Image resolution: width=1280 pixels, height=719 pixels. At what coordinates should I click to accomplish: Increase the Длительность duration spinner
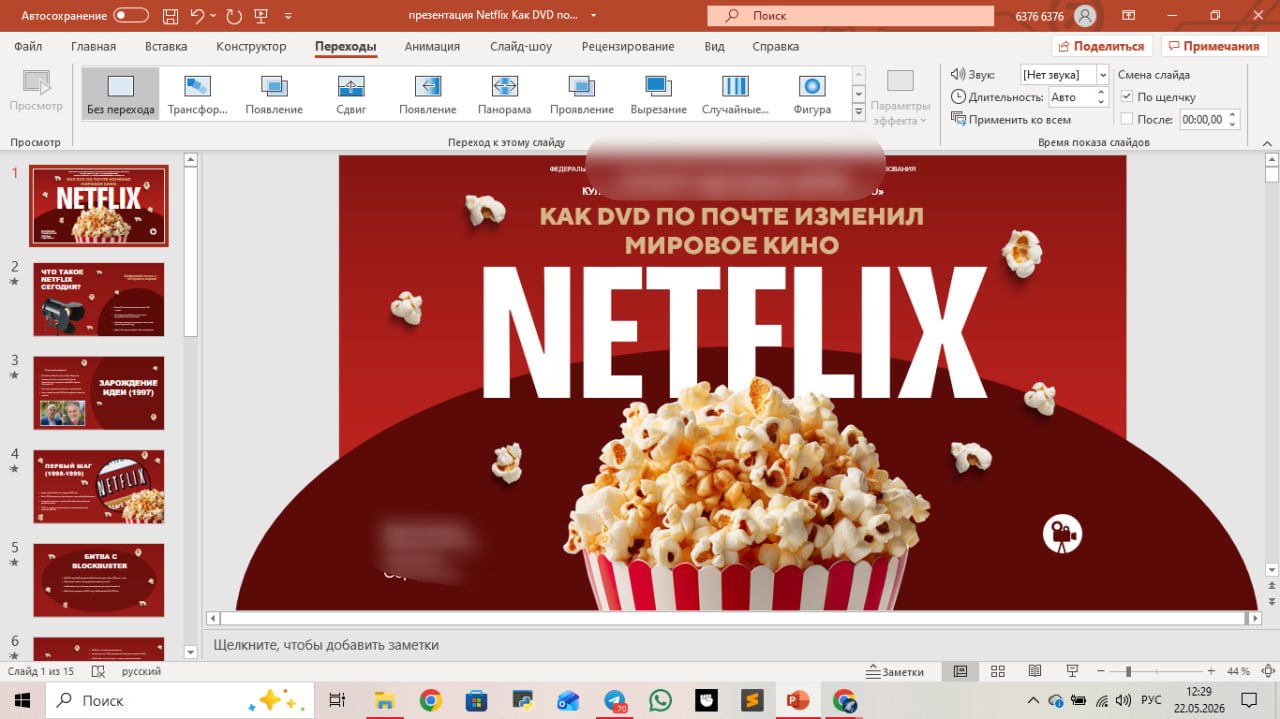click(1102, 92)
